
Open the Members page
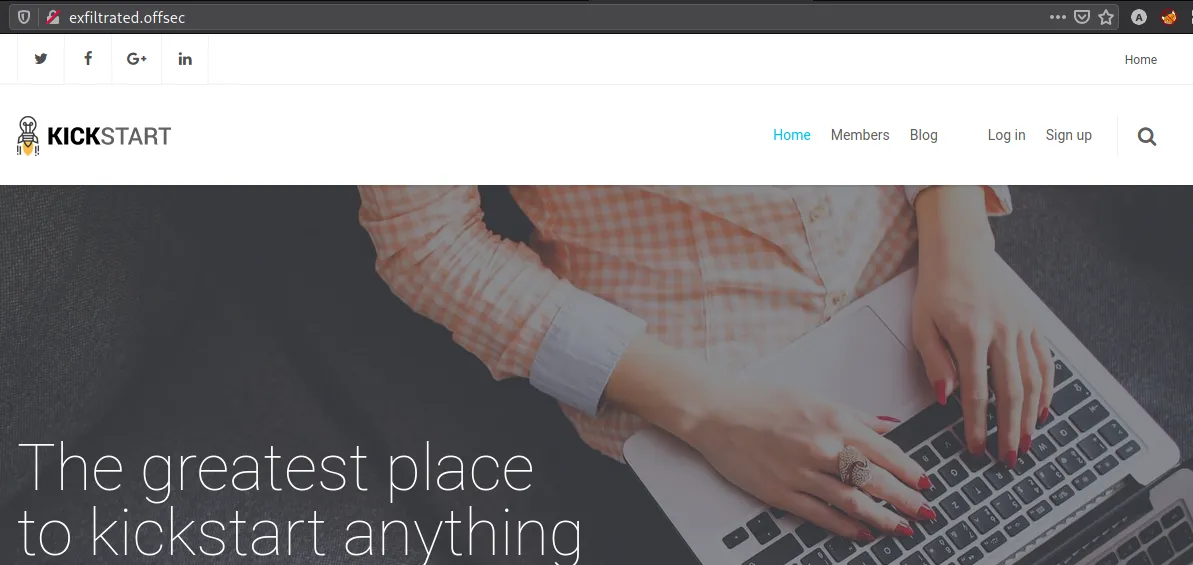(860, 135)
